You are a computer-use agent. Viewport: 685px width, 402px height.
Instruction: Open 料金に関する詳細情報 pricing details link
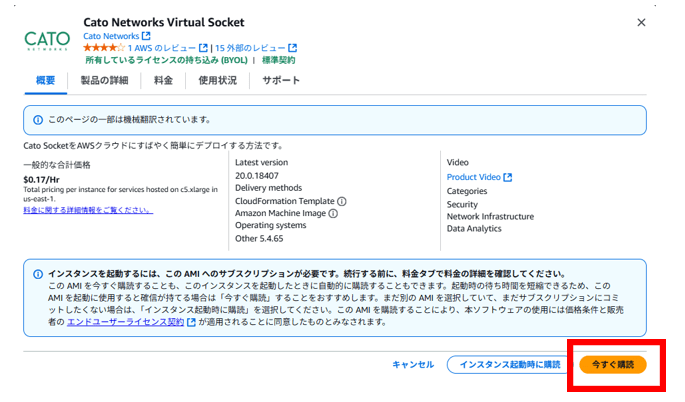click(87, 210)
